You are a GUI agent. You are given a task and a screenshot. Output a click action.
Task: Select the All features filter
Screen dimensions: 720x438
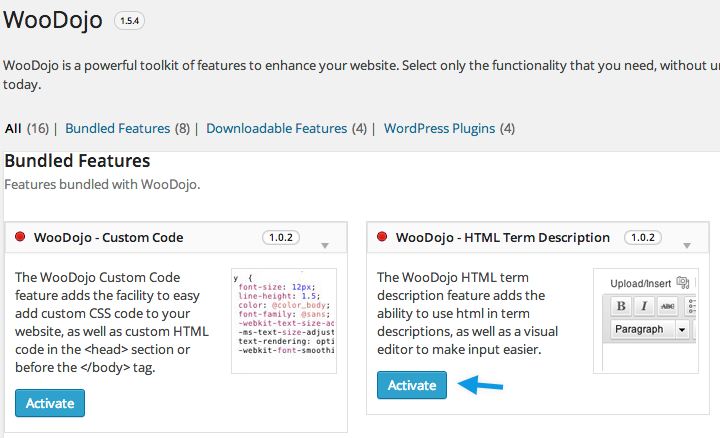pos(13,129)
